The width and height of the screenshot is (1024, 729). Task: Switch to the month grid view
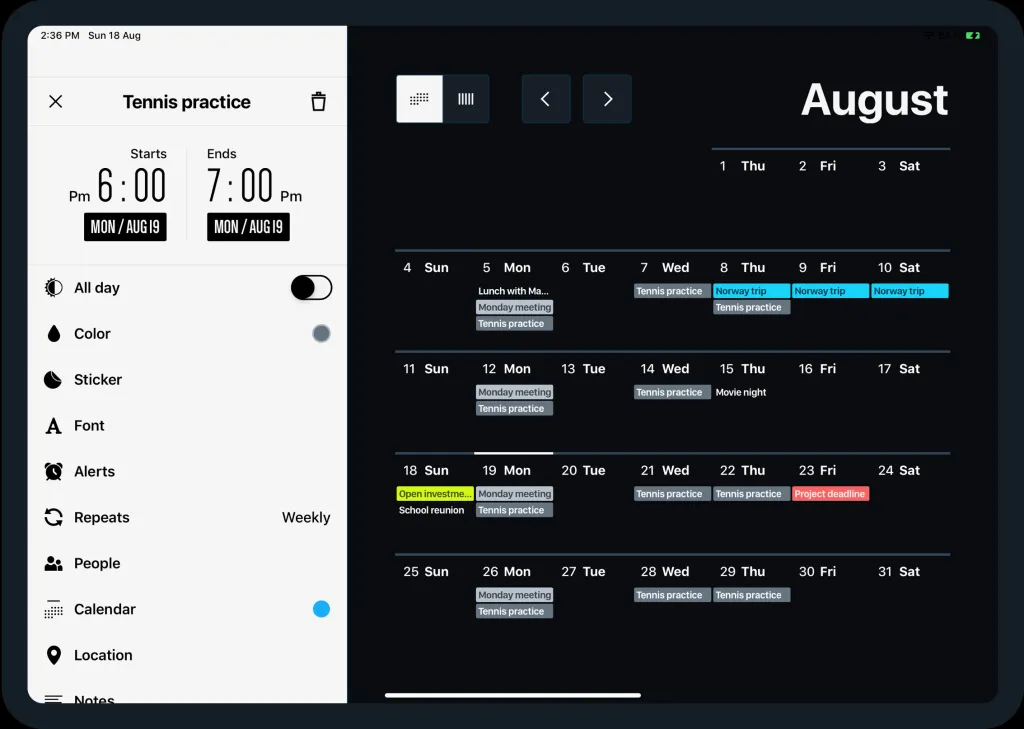click(420, 99)
